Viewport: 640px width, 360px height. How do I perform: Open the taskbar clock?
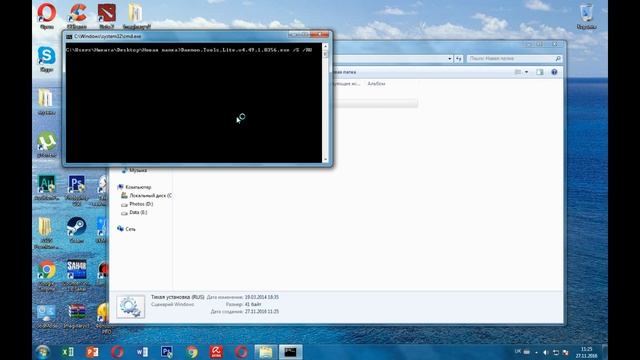586,352
